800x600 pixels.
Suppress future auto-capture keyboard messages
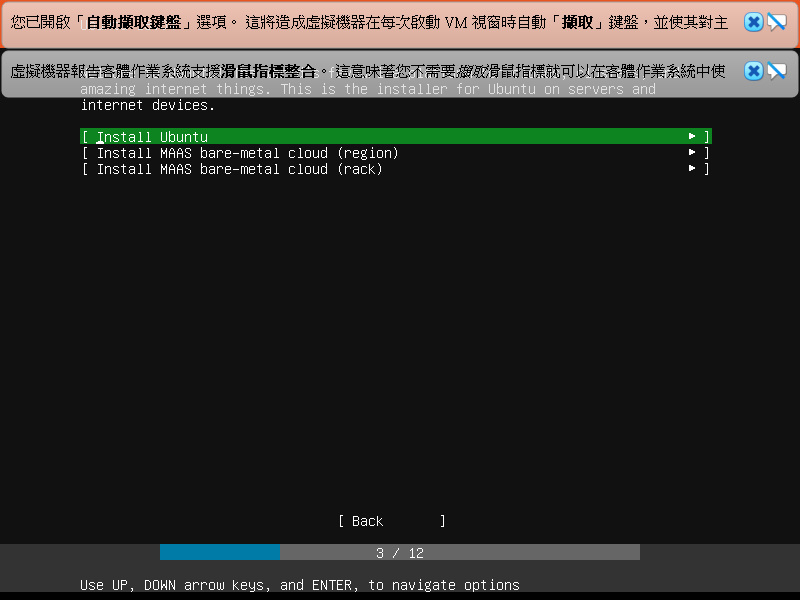click(777, 22)
